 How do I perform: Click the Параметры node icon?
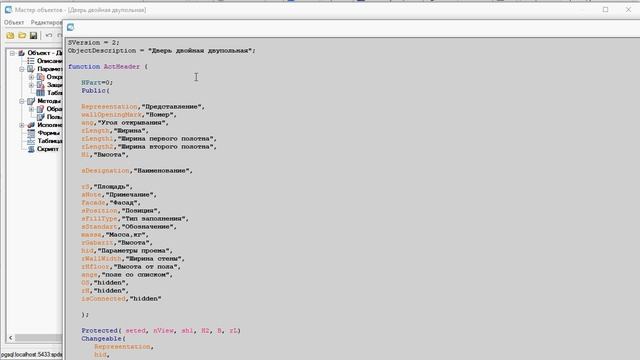[x=31, y=69]
